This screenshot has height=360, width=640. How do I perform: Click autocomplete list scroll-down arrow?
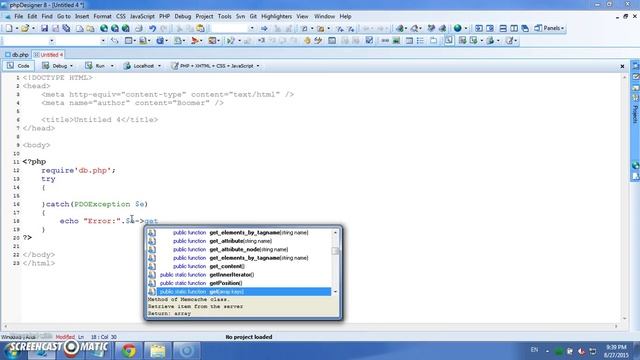(335, 292)
